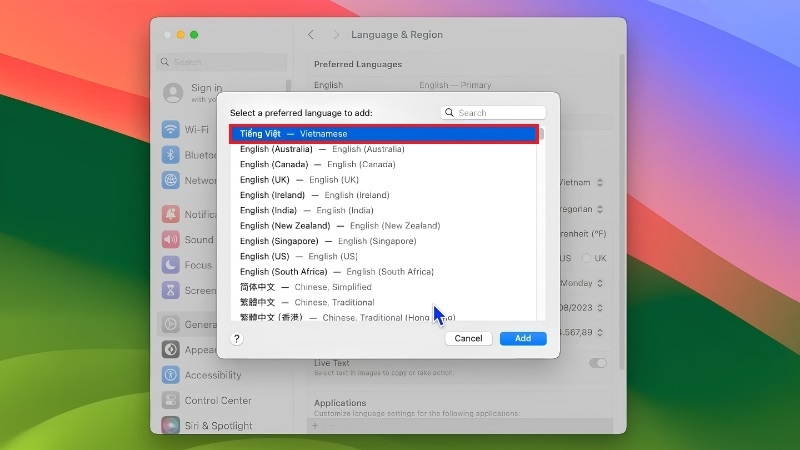Open the Control Center icon

tap(170, 401)
